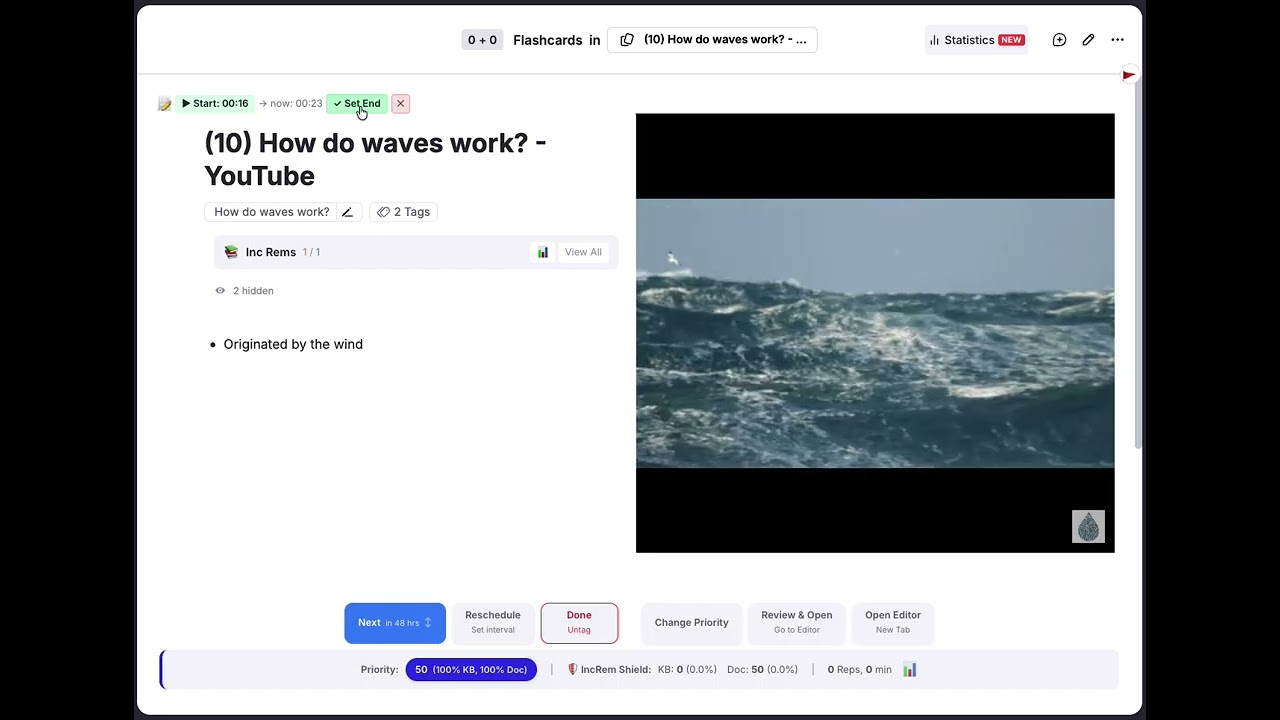Click 'KB: 0 (0.0%)' shield value

pos(687,670)
